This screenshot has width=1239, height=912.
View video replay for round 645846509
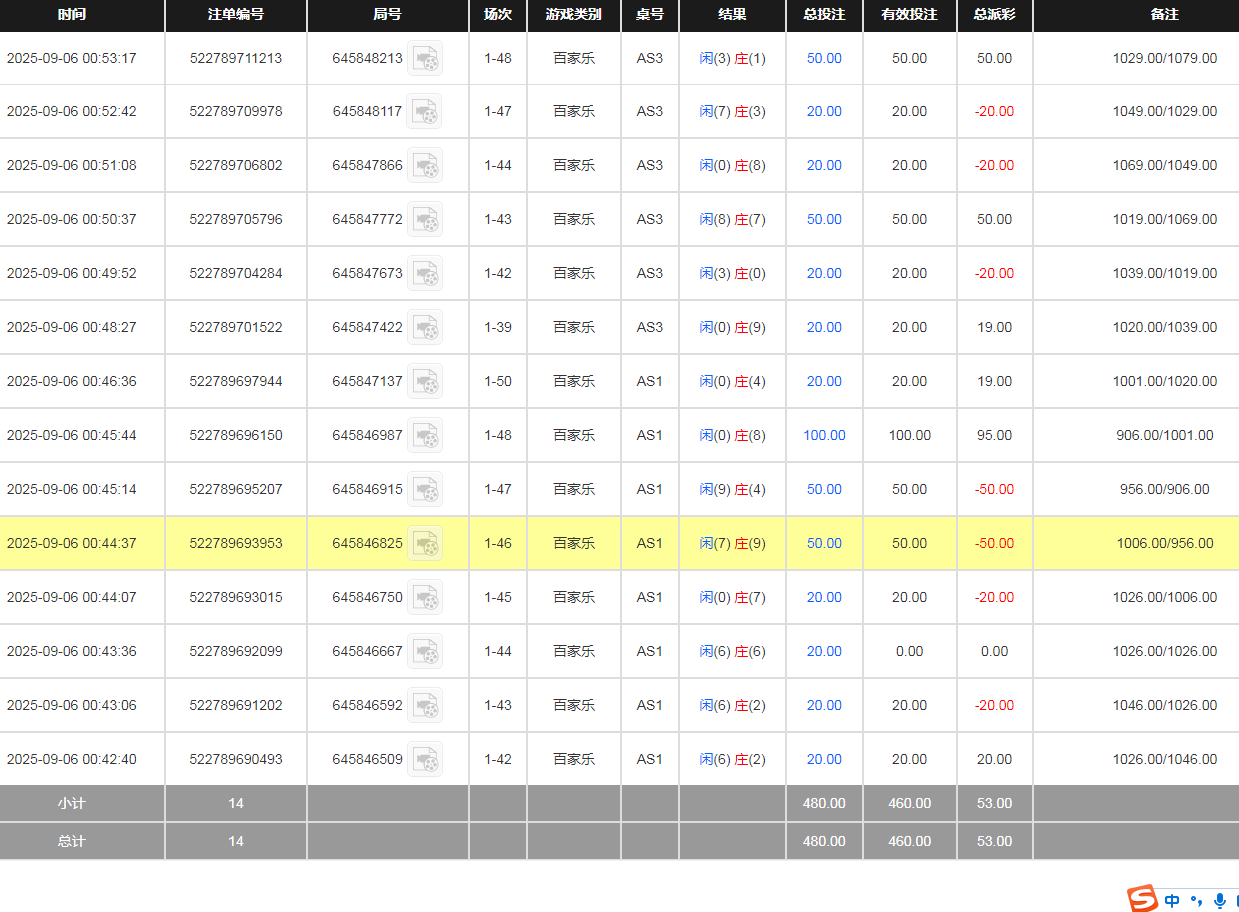point(425,760)
